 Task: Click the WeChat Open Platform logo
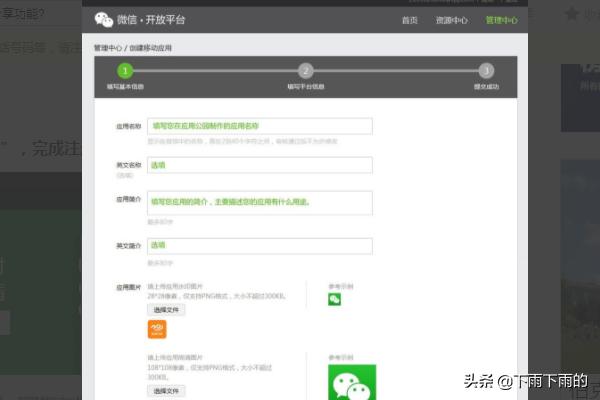tap(140, 20)
